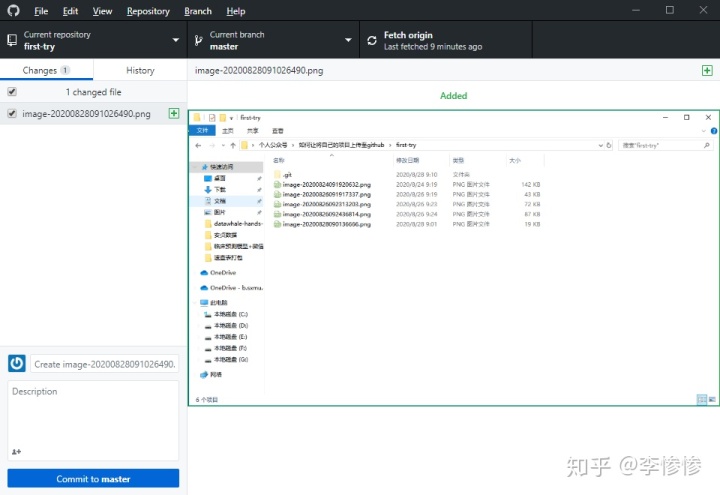Click the Fetch origin label
The image size is (720, 495).
(408, 35)
